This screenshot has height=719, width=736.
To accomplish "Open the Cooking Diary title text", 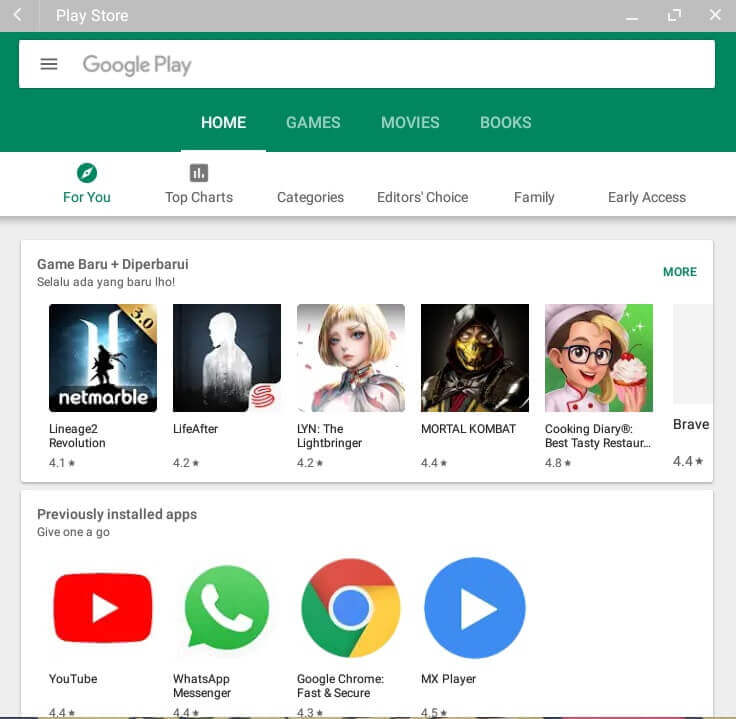I will [x=598, y=436].
